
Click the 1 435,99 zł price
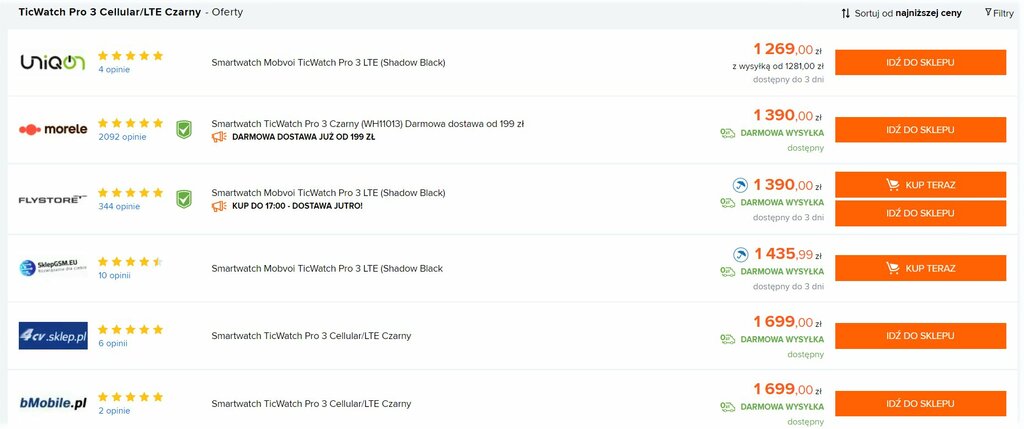[789, 254]
